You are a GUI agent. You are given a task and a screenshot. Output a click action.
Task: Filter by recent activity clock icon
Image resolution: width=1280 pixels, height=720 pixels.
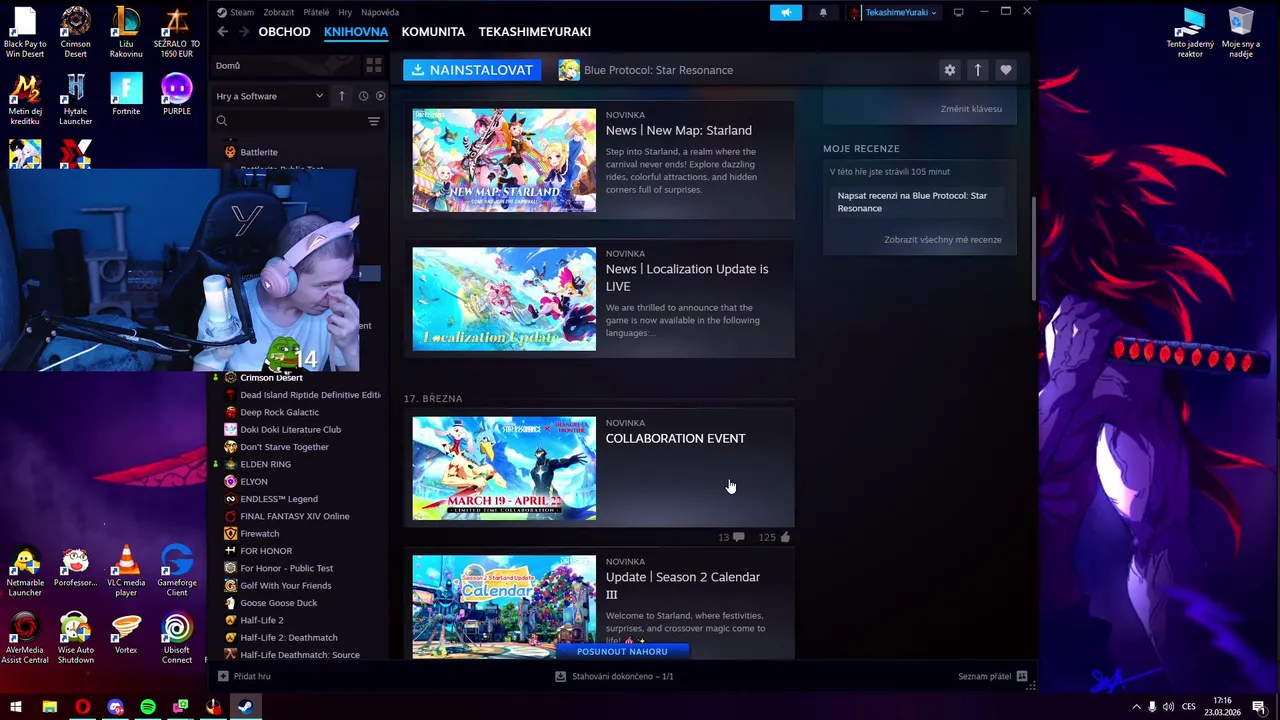(x=363, y=96)
